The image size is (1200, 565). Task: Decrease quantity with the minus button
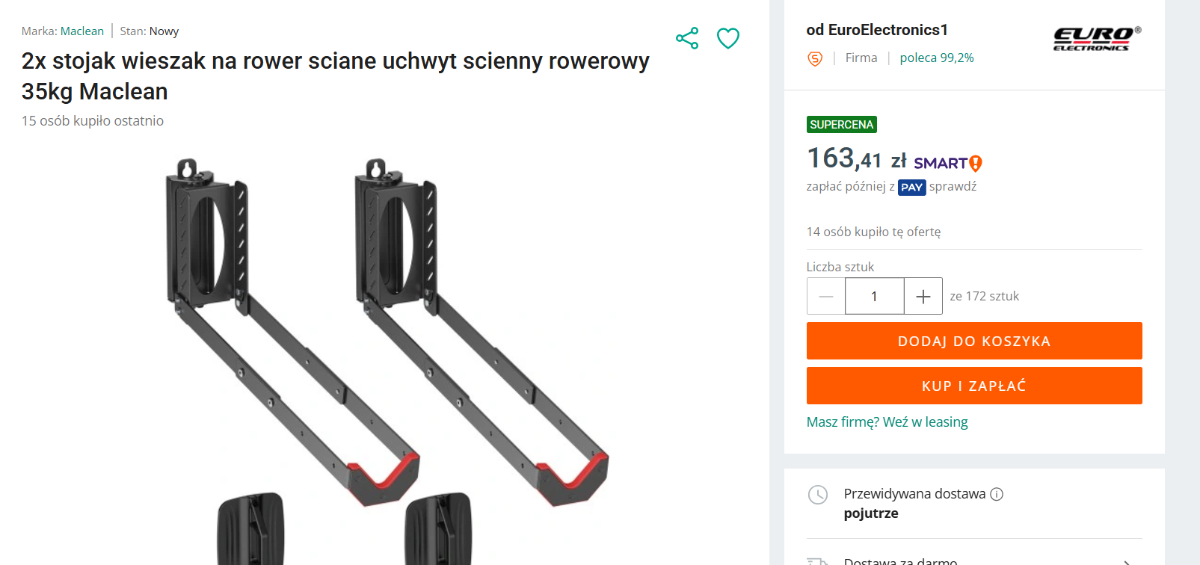(x=826, y=296)
